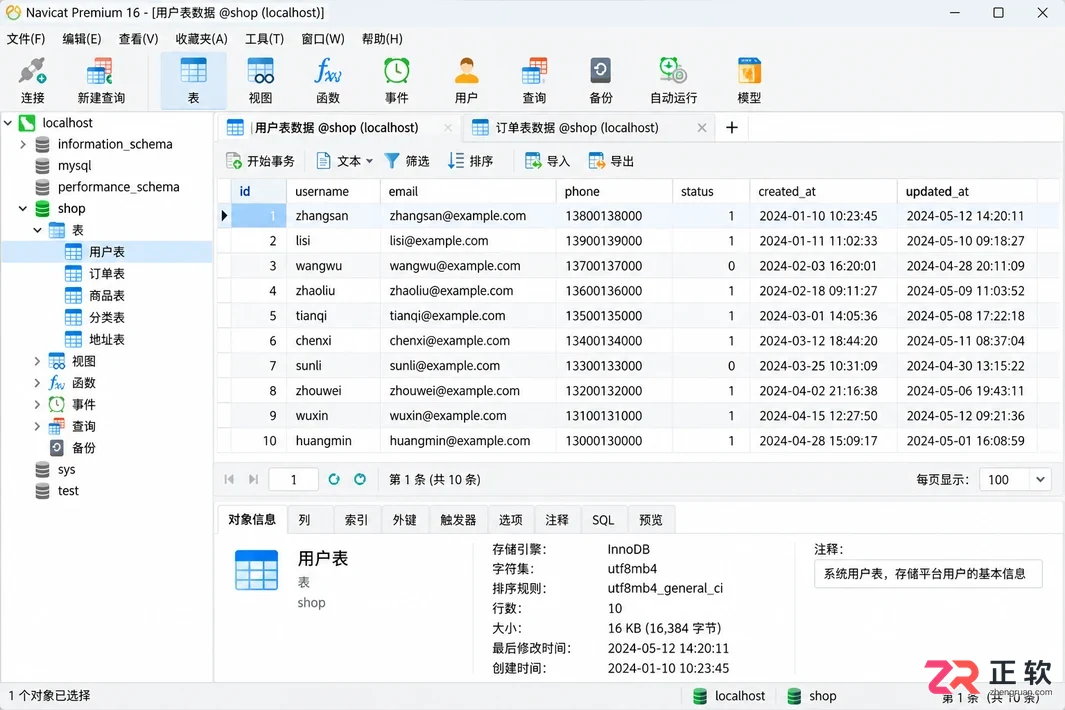Viewport: 1065px width, 710px height.
Task: Open the 事件 events toolbar icon
Action: 397,80
